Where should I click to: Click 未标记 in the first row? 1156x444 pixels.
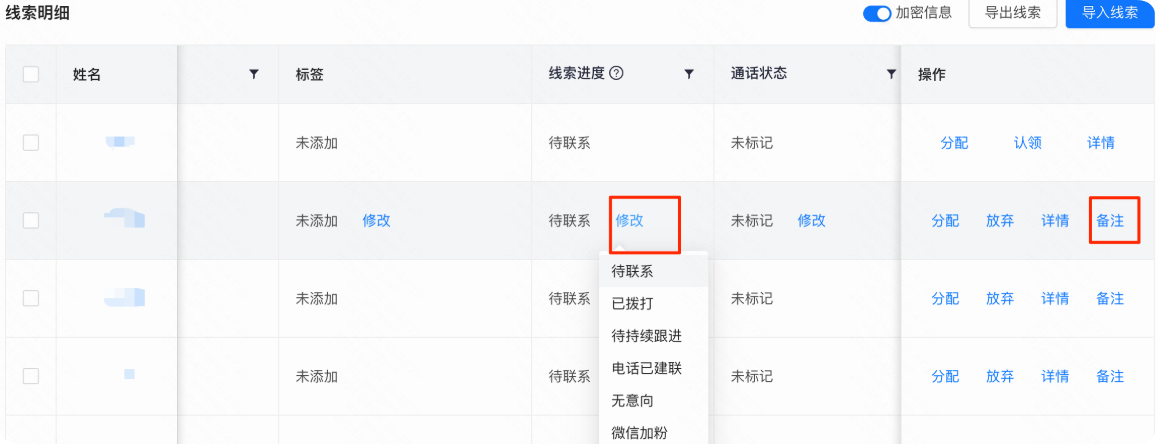[752, 142]
